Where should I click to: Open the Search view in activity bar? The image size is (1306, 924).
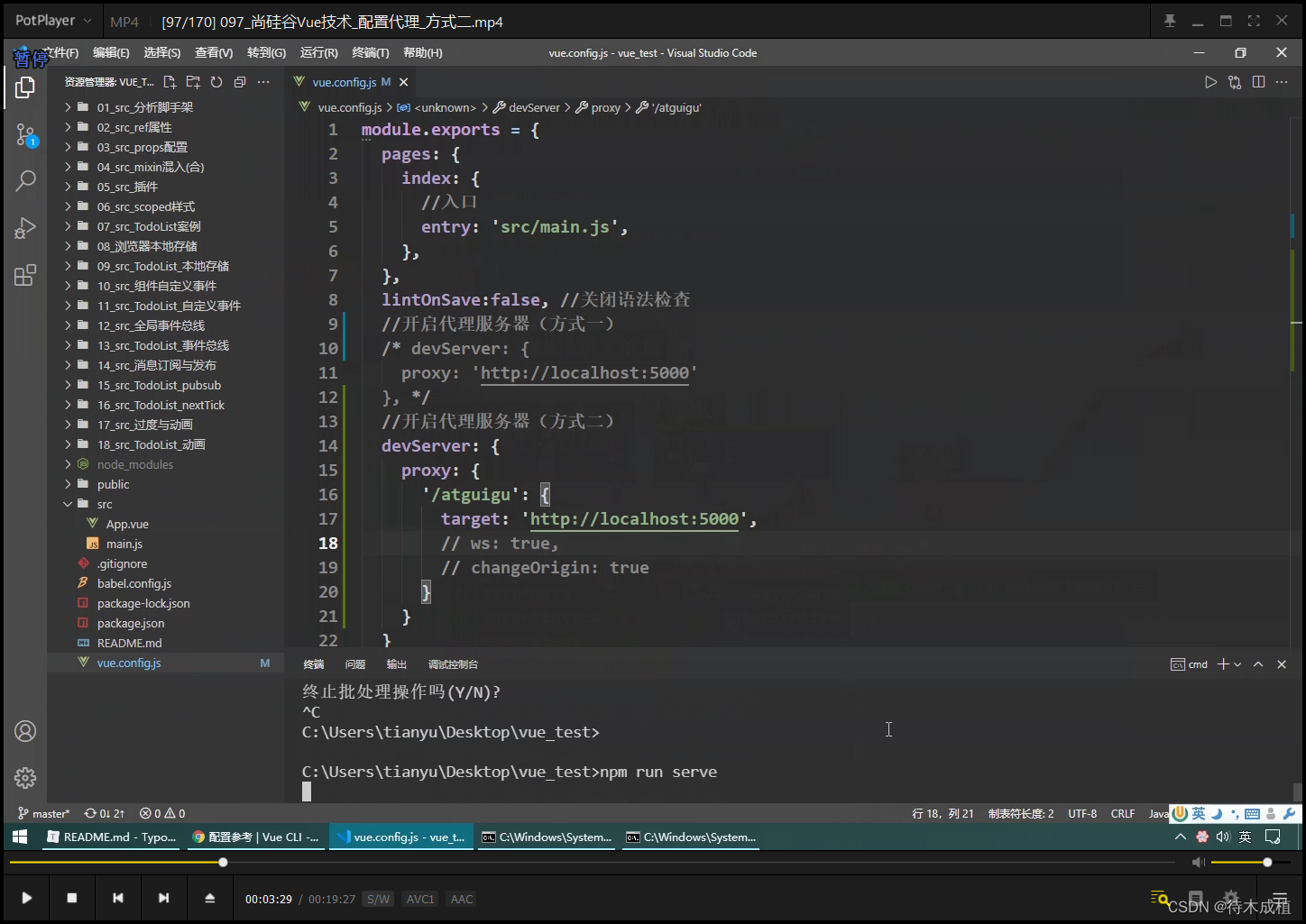pos(25,181)
